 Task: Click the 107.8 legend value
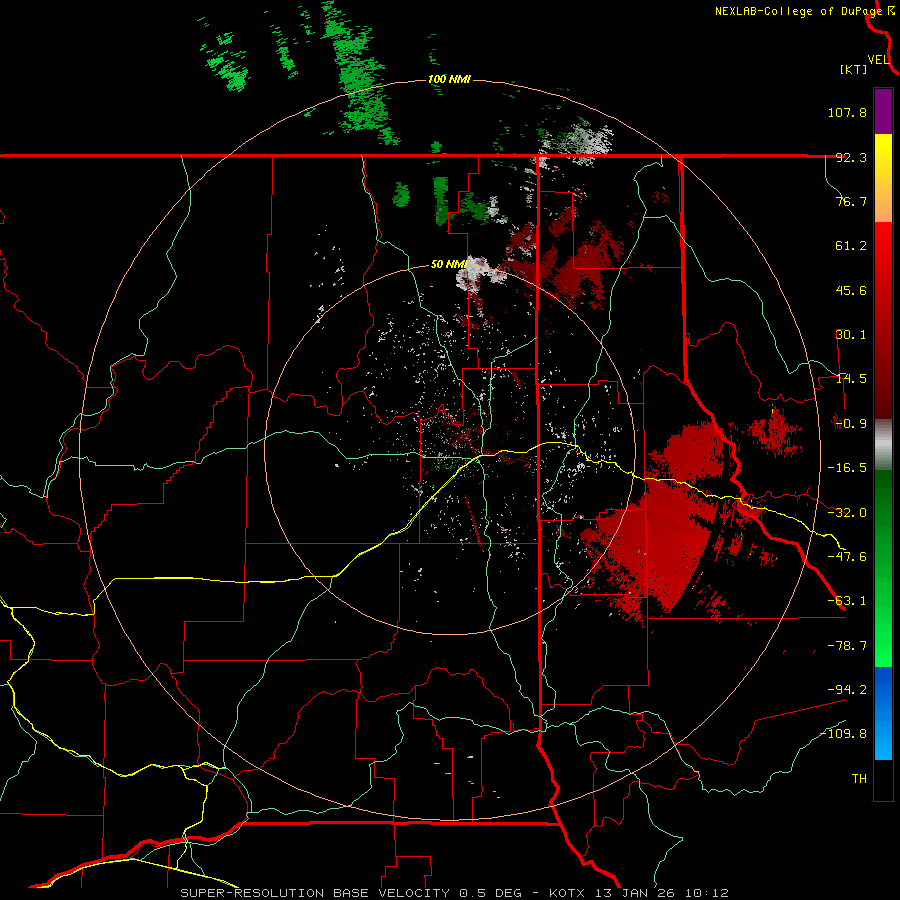pyautogui.click(x=847, y=112)
